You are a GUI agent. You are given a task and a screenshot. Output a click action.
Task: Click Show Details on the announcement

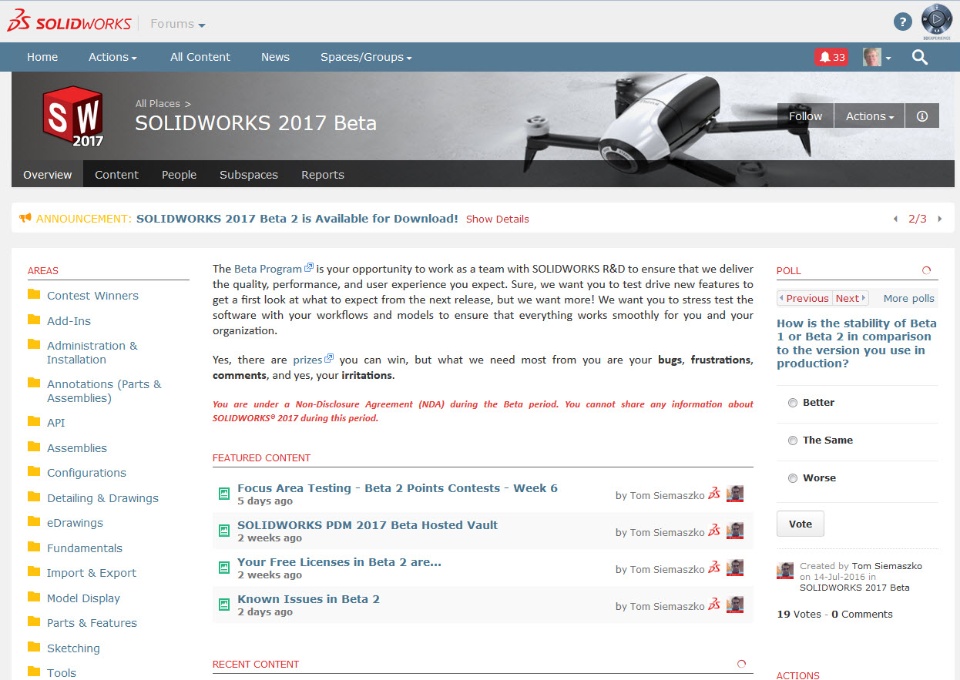click(497, 219)
